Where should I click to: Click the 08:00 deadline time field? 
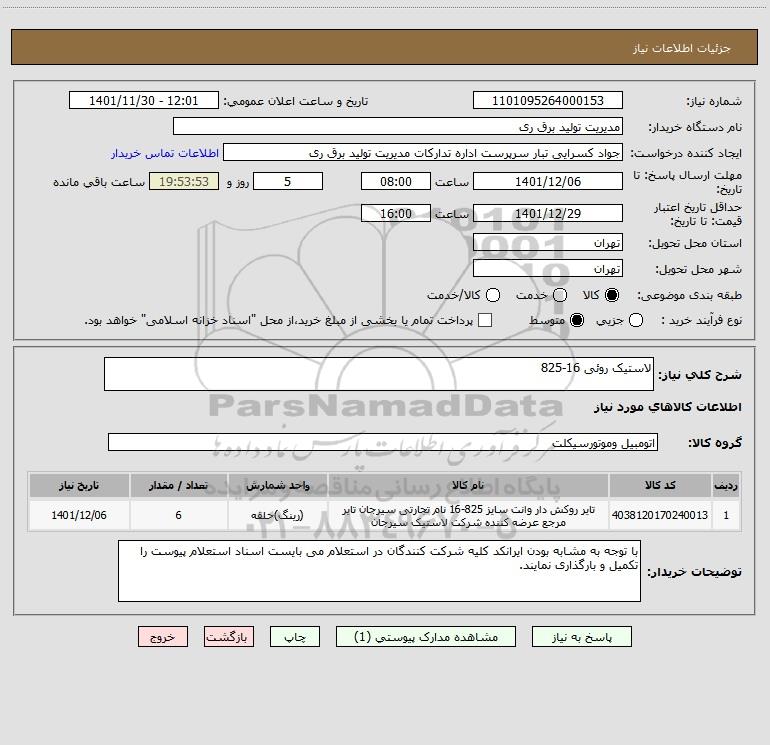[x=396, y=181]
